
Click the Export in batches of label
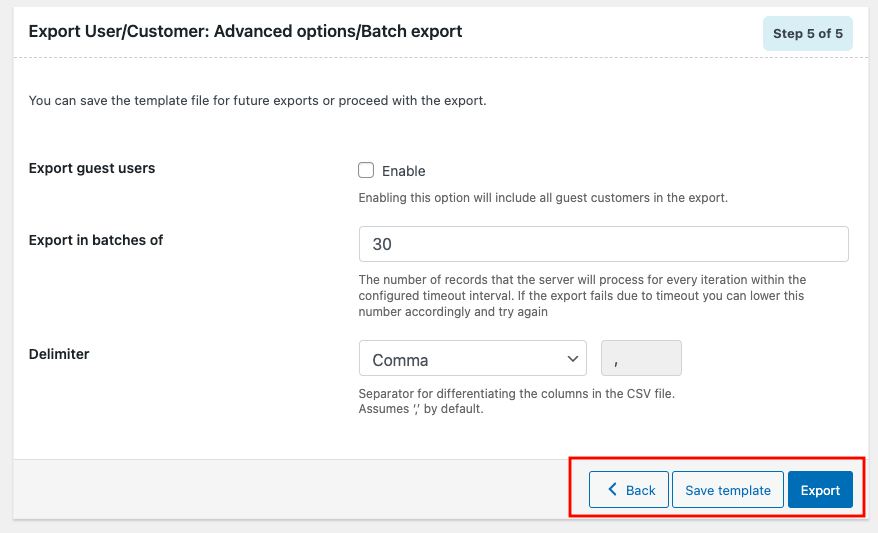coord(96,240)
